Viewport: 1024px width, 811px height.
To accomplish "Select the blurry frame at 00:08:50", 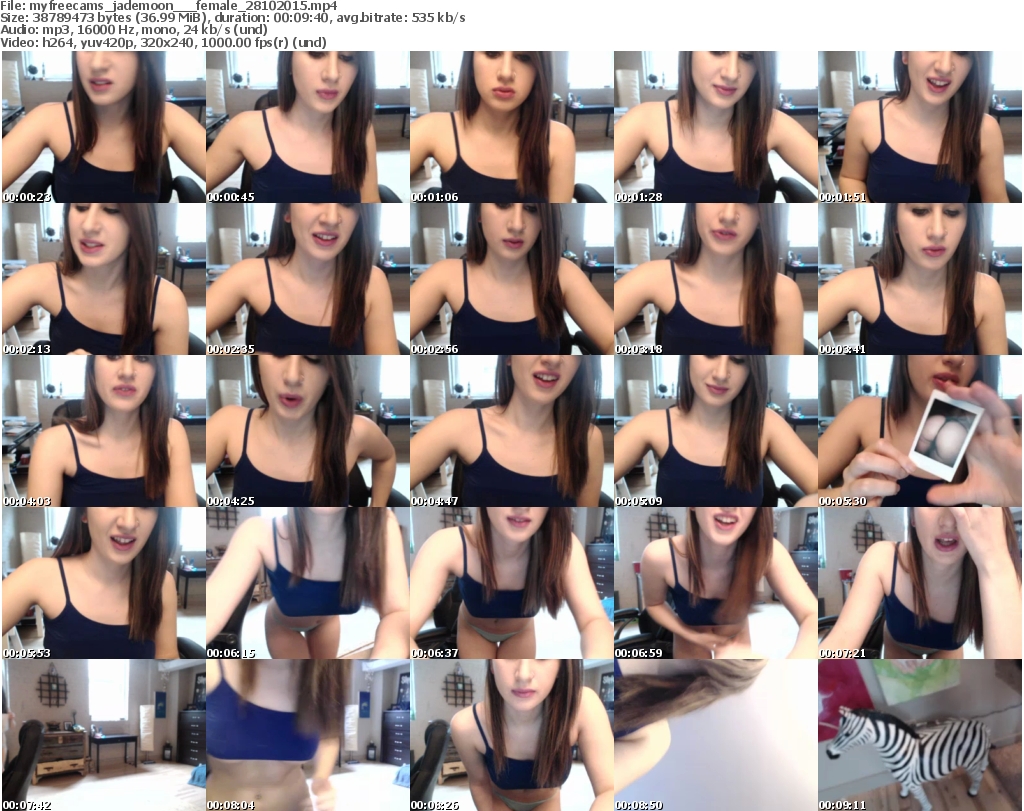I will coord(716,735).
